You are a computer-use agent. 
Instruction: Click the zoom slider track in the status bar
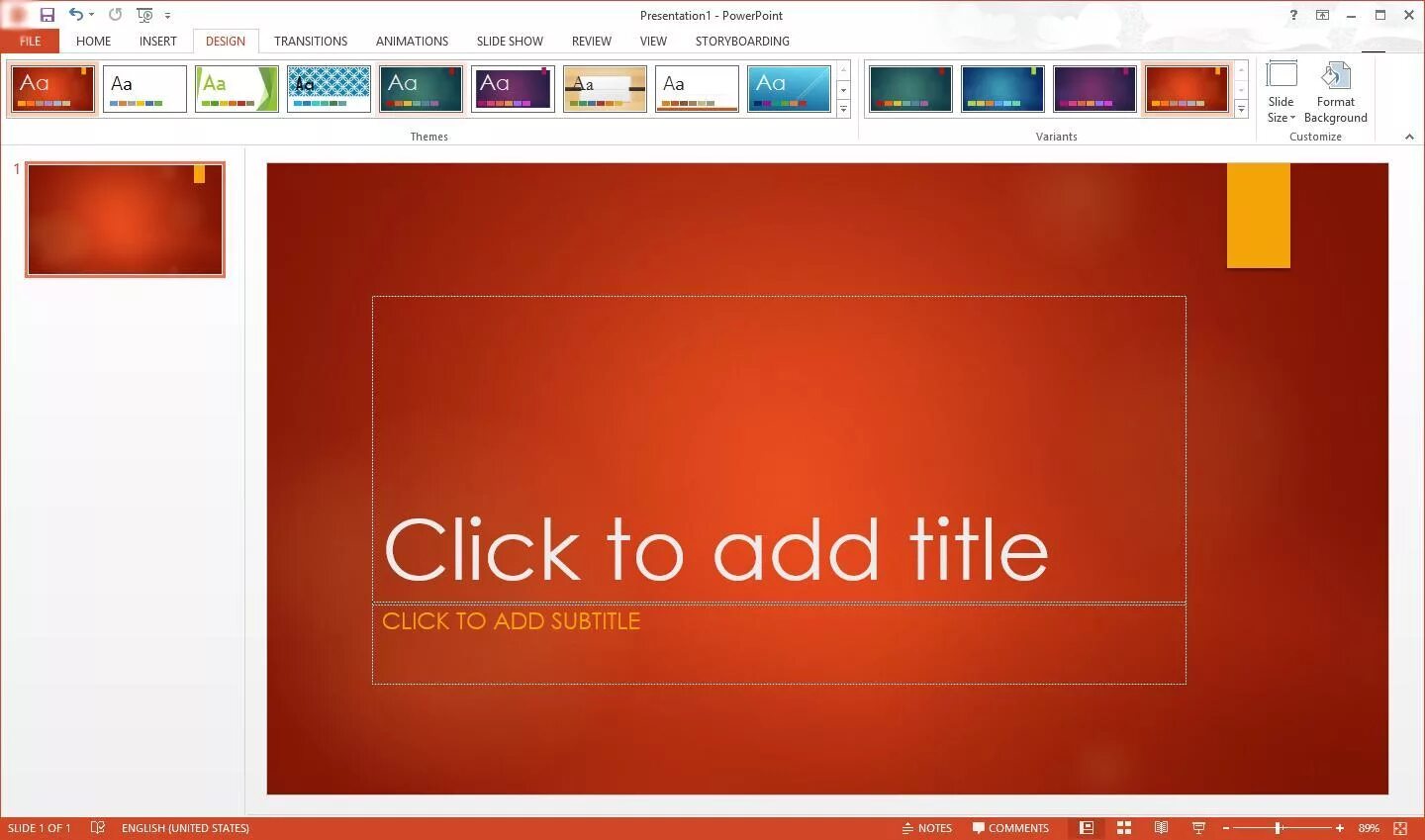point(1283,828)
